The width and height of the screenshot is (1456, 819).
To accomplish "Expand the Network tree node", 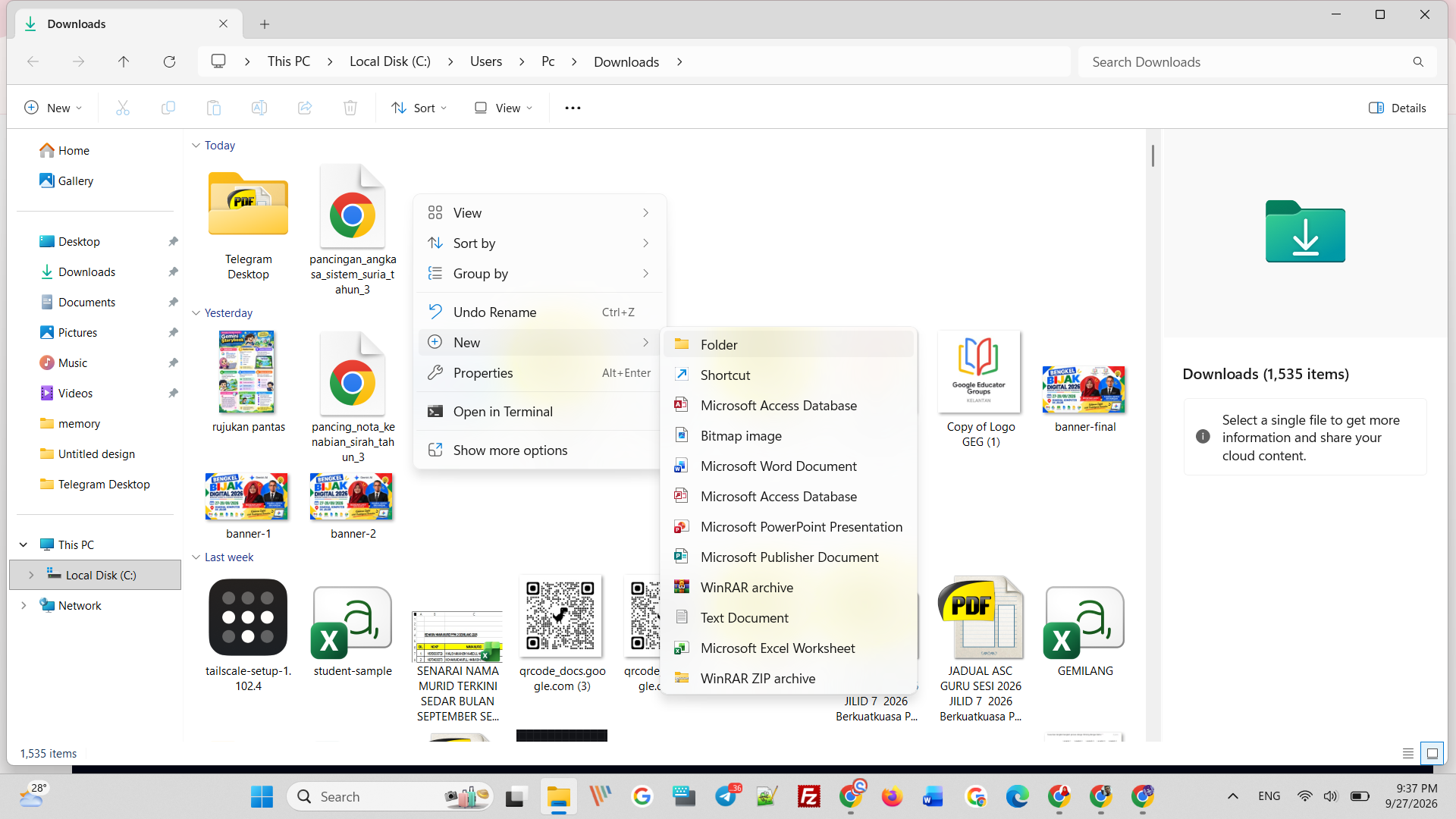I will [x=24, y=605].
